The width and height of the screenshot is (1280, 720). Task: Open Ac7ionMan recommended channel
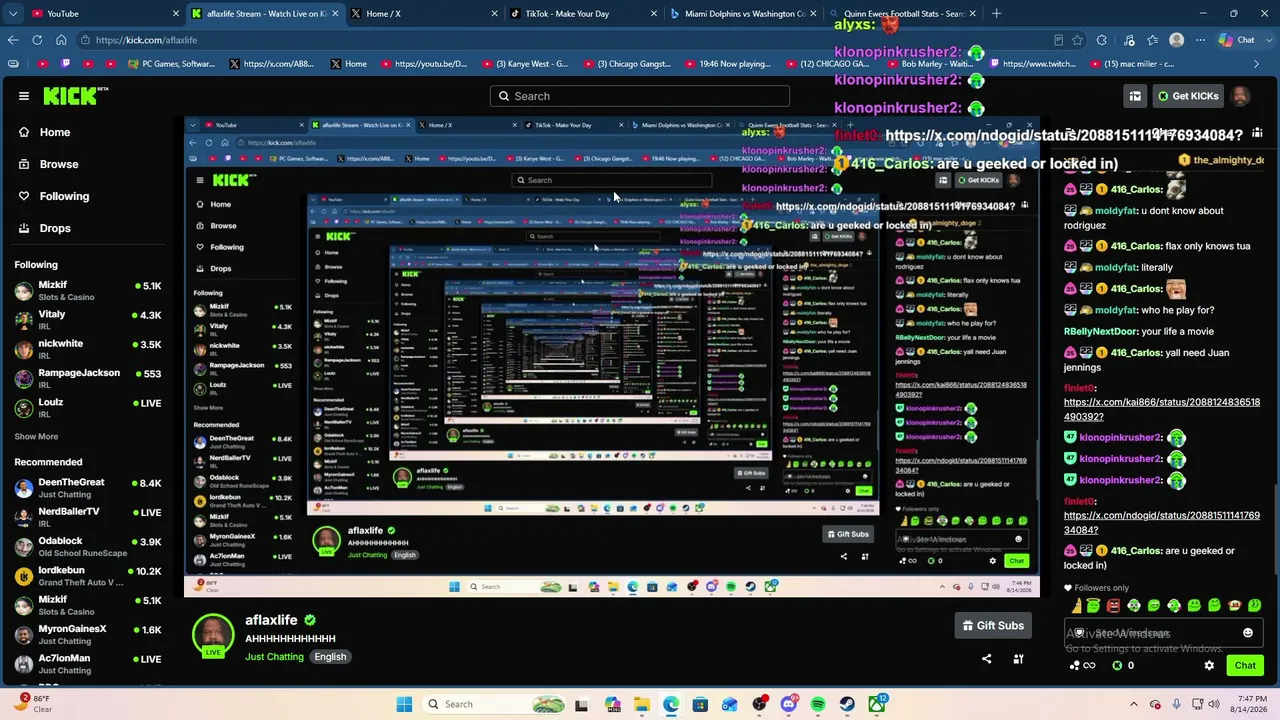88,664
